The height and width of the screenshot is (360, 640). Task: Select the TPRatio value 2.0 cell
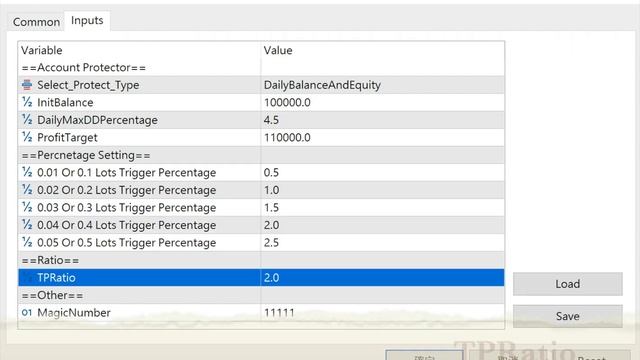click(382, 278)
